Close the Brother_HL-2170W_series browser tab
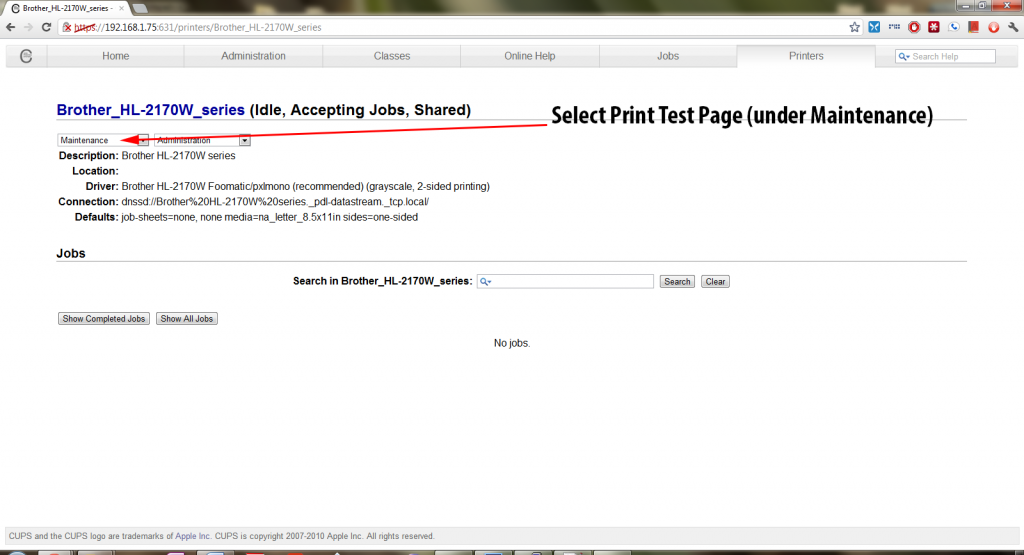Screen dimensions: 1024x555 (121, 8)
